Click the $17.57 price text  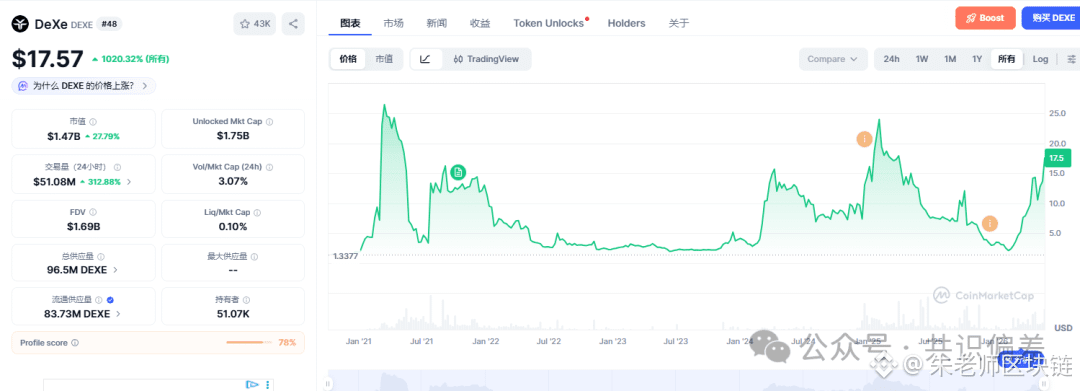point(48,59)
